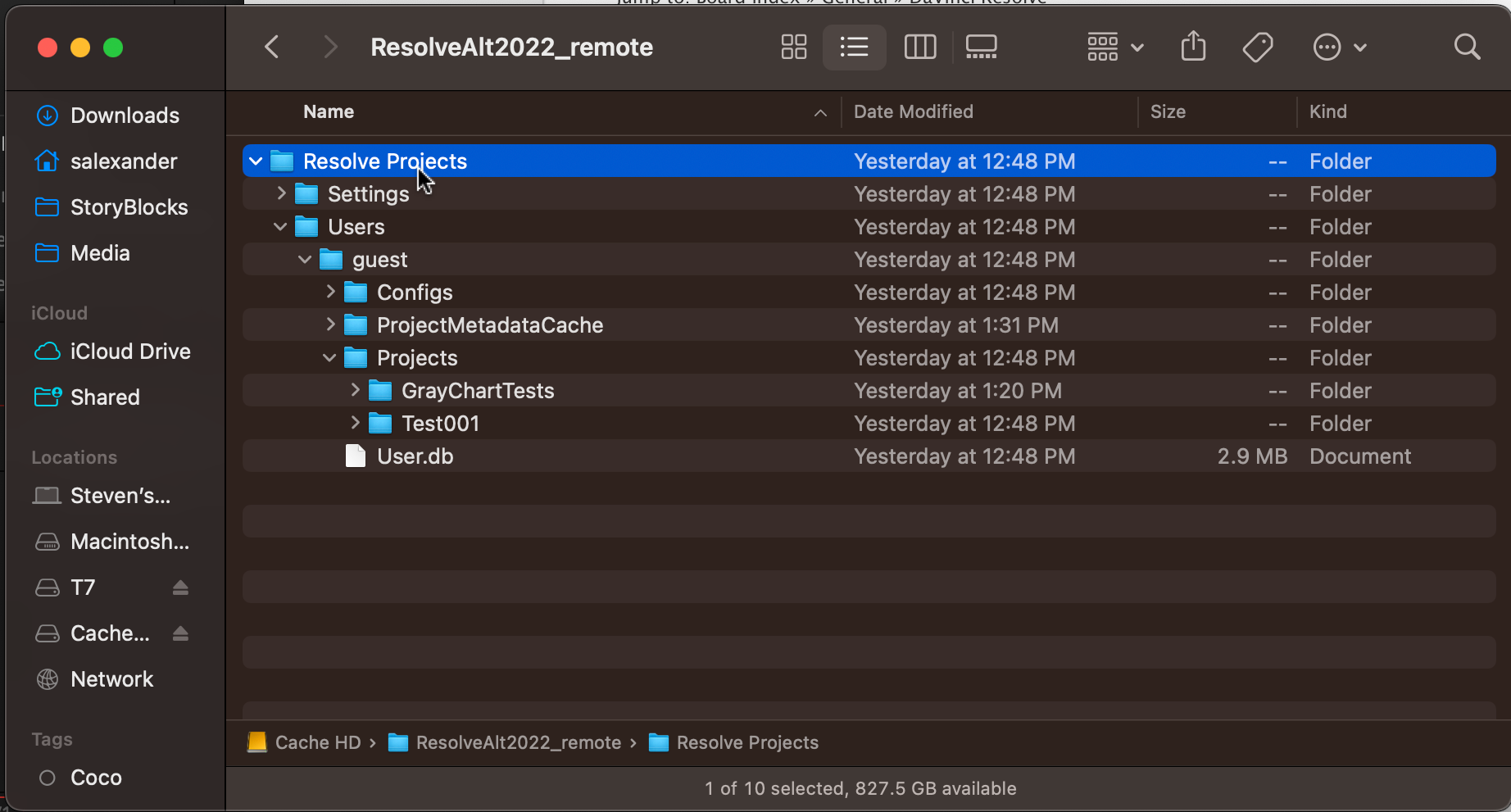The height and width of the screenshot is (812, 1511).
Task: Eject the T7 drive
Action: [x=180, y=587]
